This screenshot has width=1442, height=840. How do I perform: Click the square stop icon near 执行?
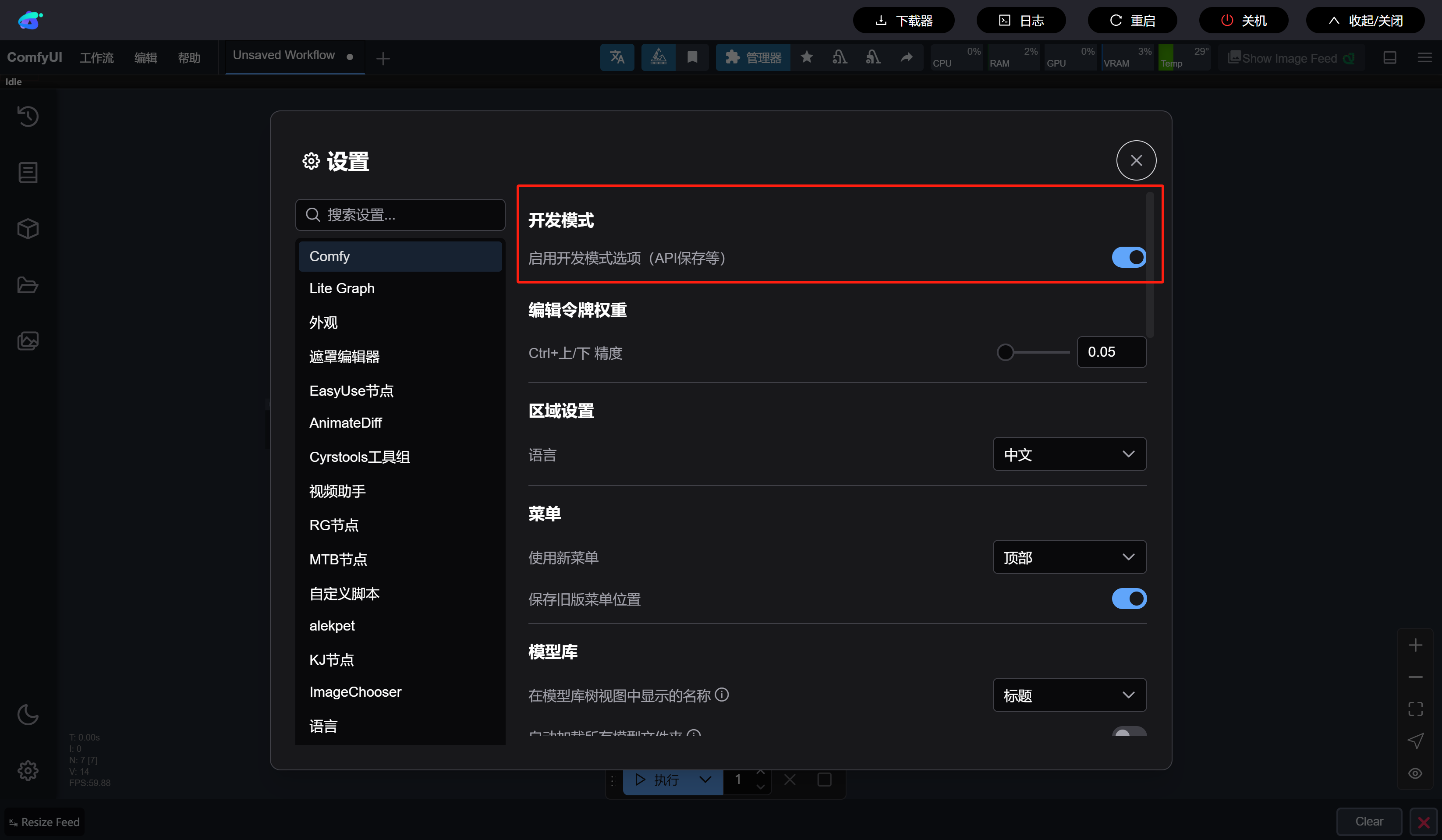click(824, 780)
